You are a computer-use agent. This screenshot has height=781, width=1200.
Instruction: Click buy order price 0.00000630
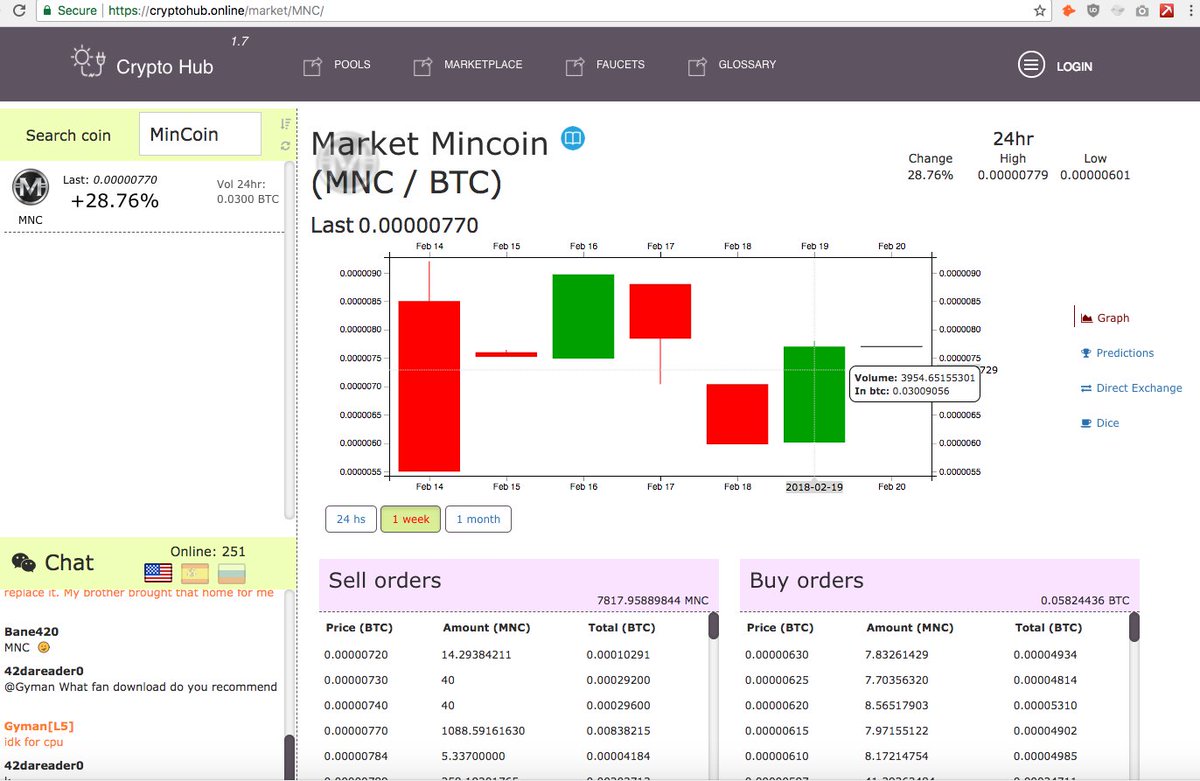pyautogui.click(x=777, y=655)
